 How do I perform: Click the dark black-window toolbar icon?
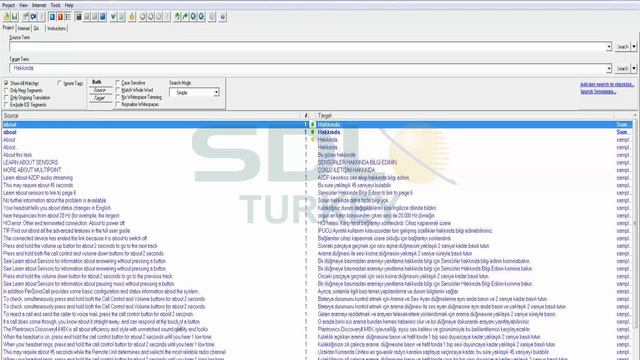pyautogui.click(x=79, y=17)
